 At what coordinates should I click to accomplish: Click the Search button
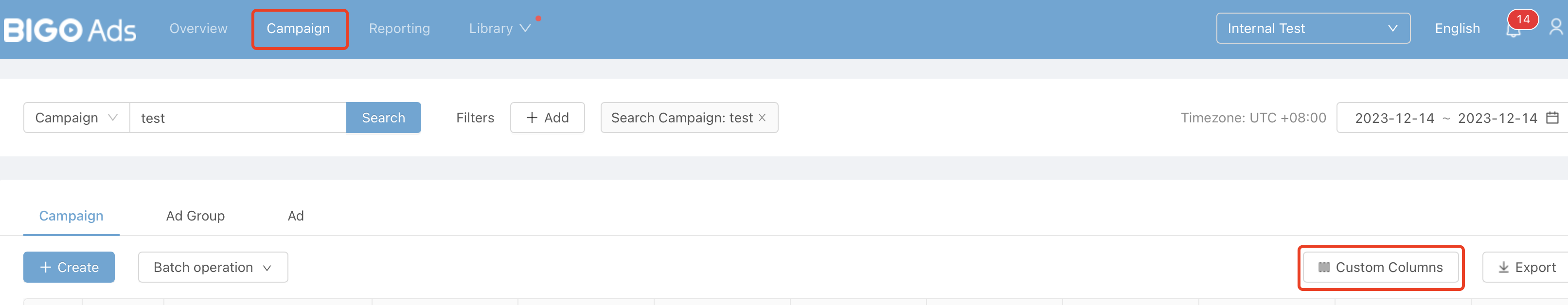pos(383,118)
